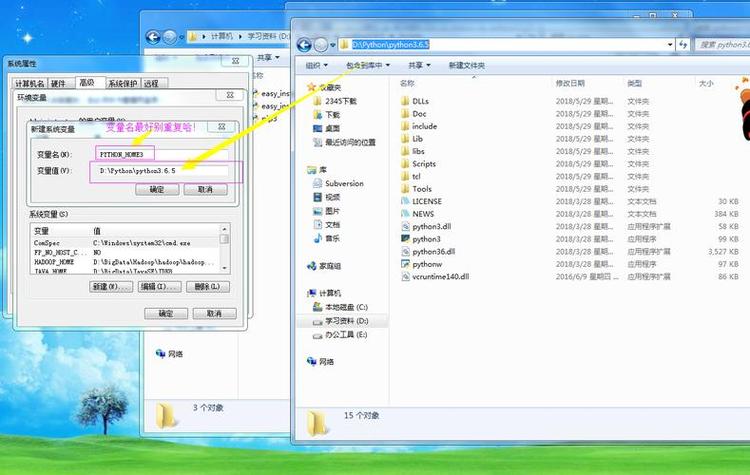Switch to 高级 tab

click(87, 82)
